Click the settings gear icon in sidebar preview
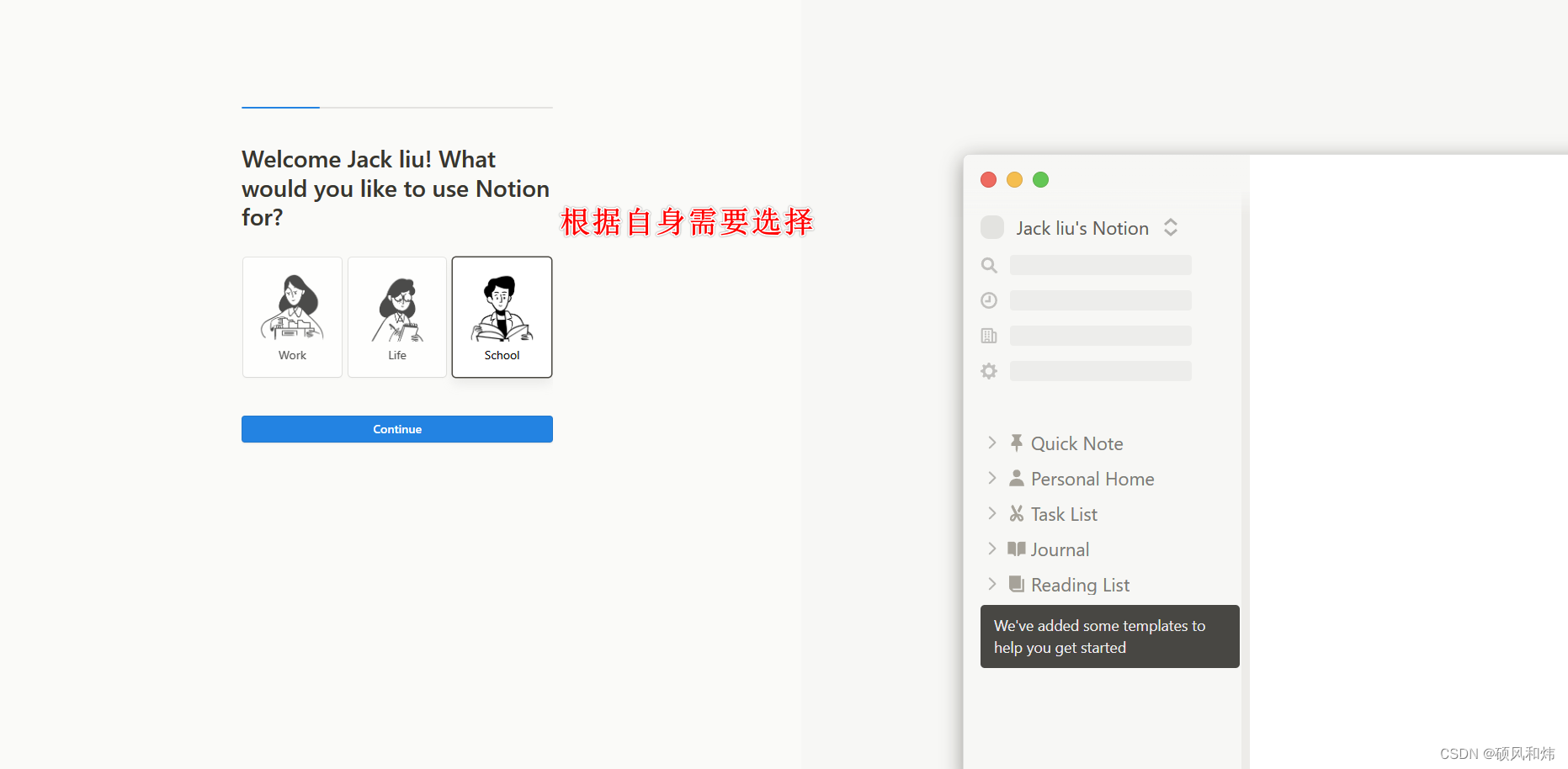Image resolution: width=1568 pixels, height=769 pixels. tap(989, 371)
